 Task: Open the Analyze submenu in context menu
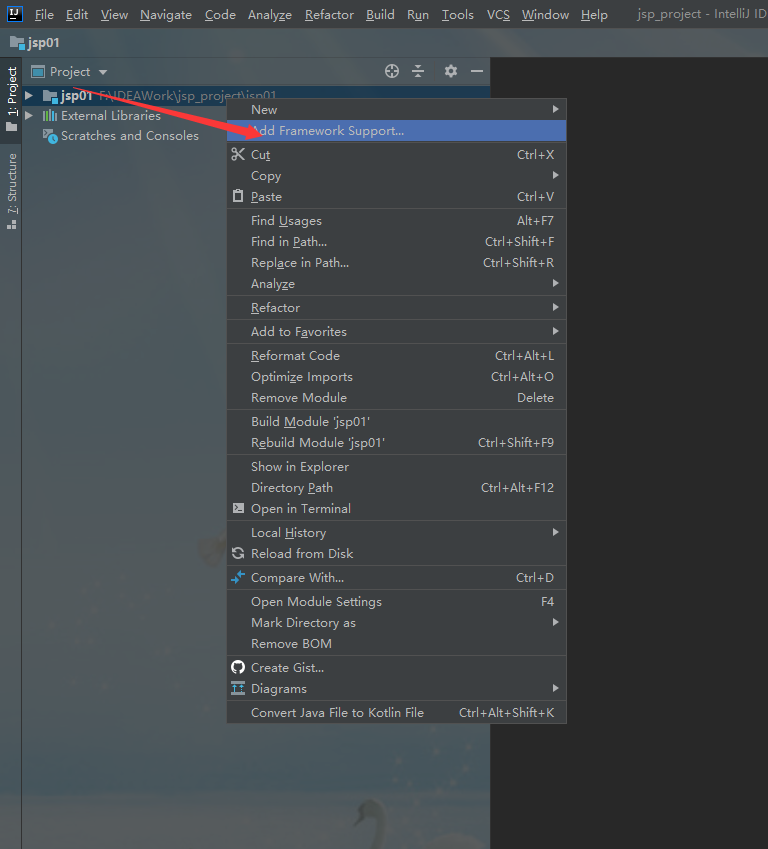(396, 284)
